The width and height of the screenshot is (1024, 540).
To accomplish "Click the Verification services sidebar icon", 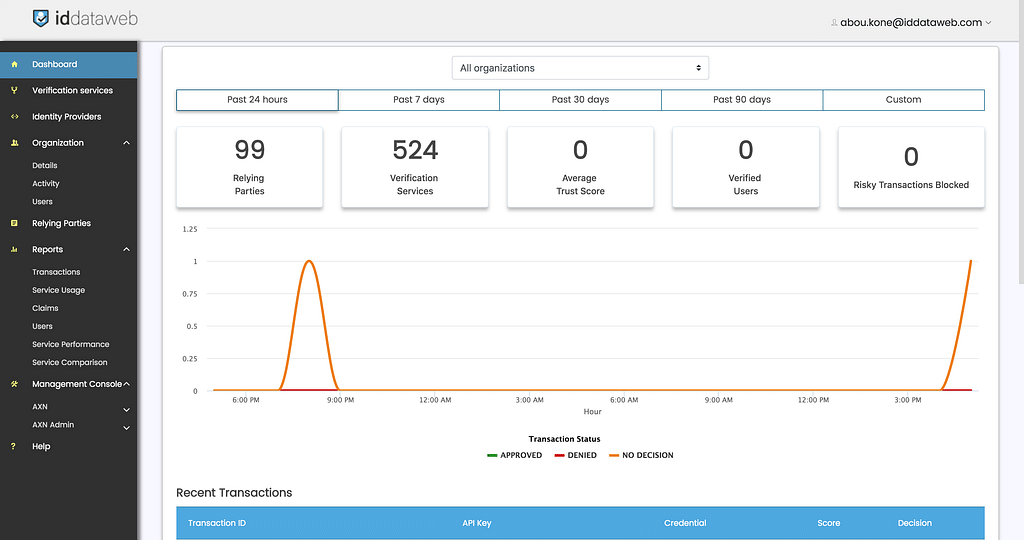I will point(14,90).
